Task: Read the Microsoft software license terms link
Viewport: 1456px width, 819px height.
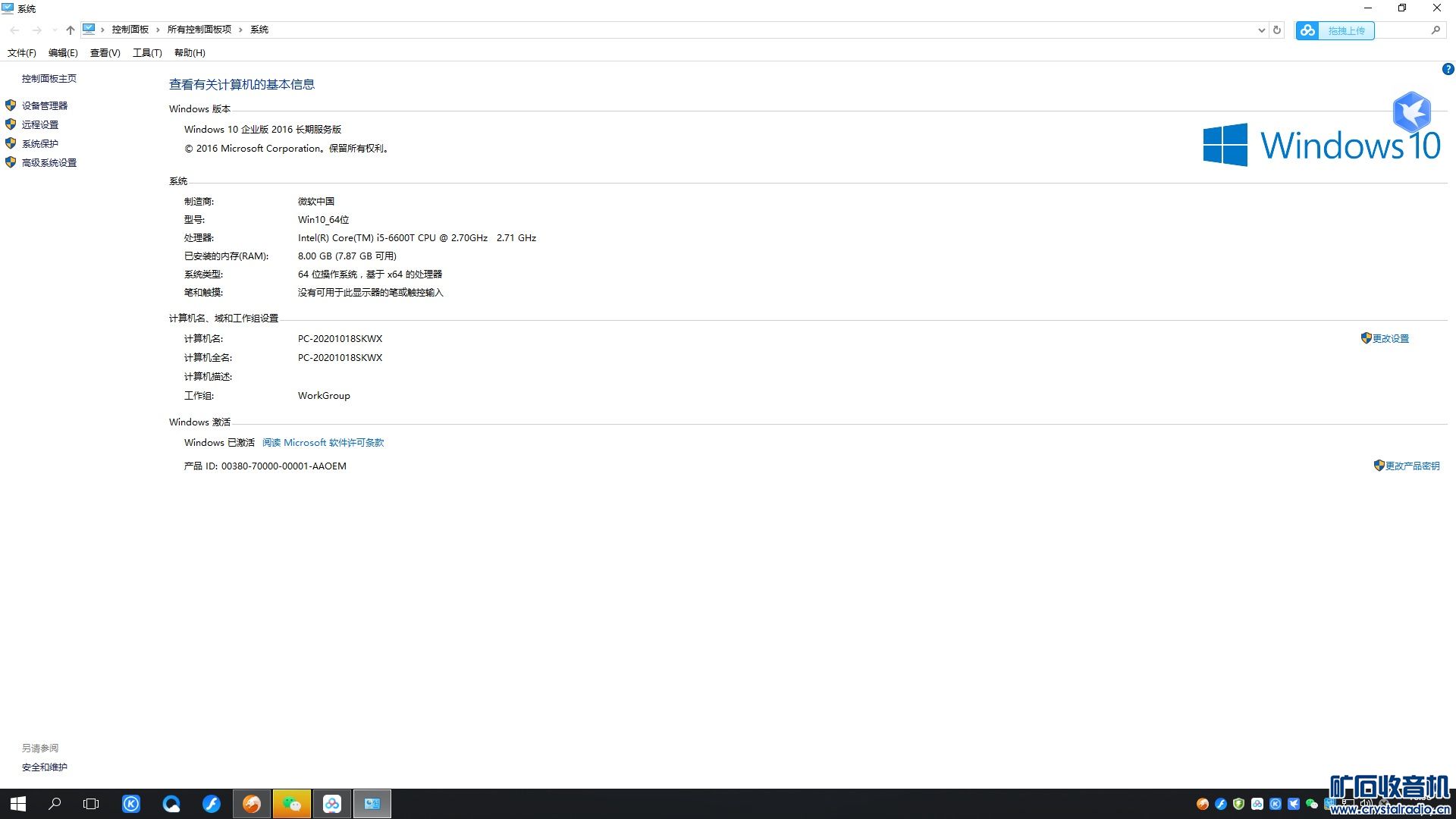Action: (323, 442)
